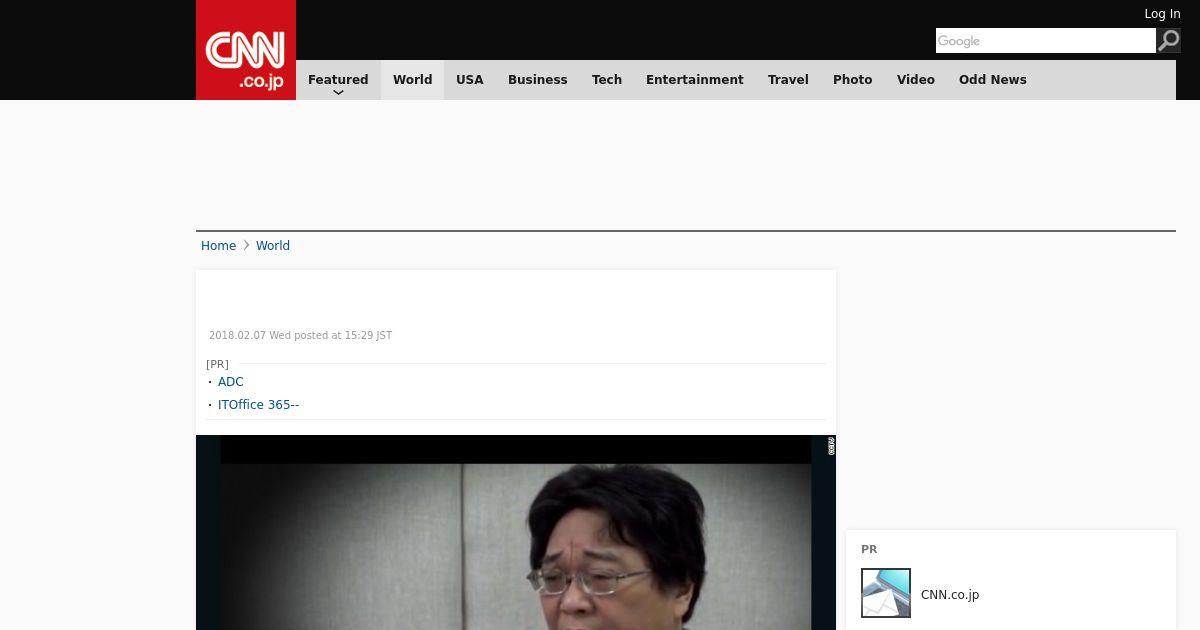Go to the USA section
The width and height of the screenshot is (1200, 630).
470,80
